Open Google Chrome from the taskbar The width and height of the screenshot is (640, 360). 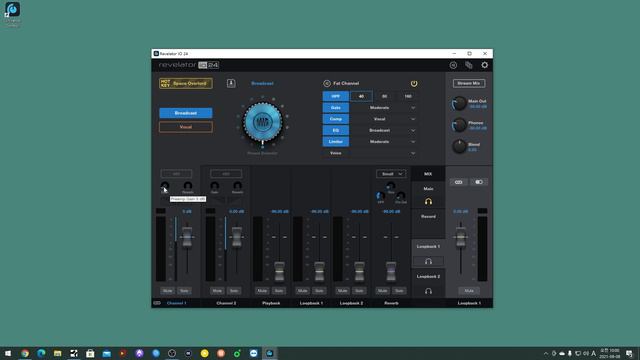(25, 353)
